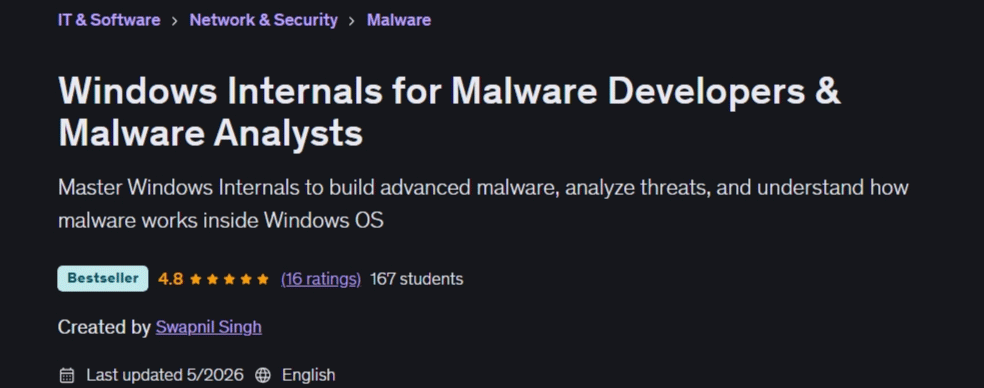The width and height of the screenshot is (984, 388).
Task: Click the course title Windows Internals heading
Action: [449, 112]
